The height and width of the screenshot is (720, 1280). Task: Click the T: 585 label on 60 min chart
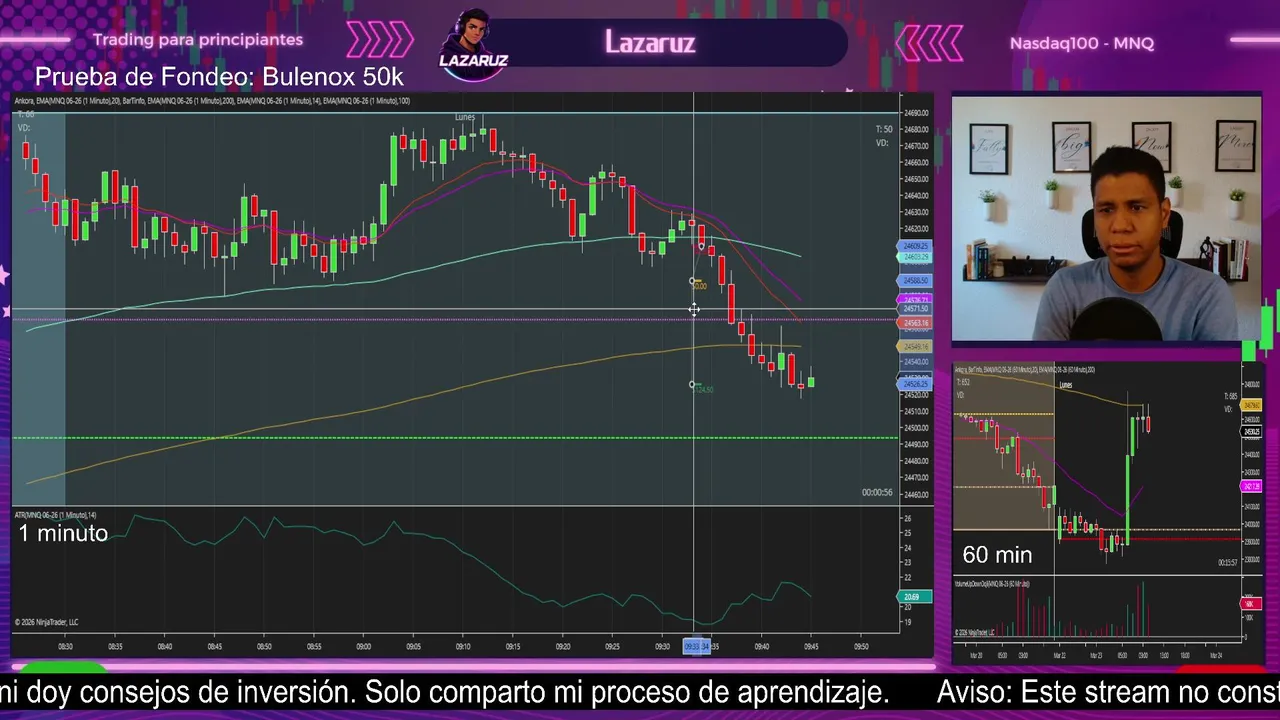(1231, 397)
